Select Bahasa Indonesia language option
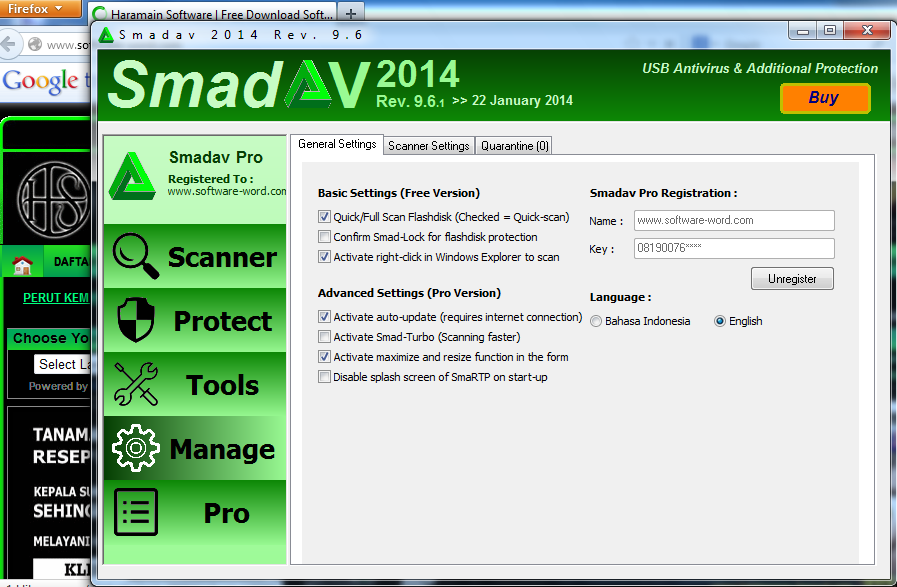Screen dimensions: 897x587 [596, 321]
